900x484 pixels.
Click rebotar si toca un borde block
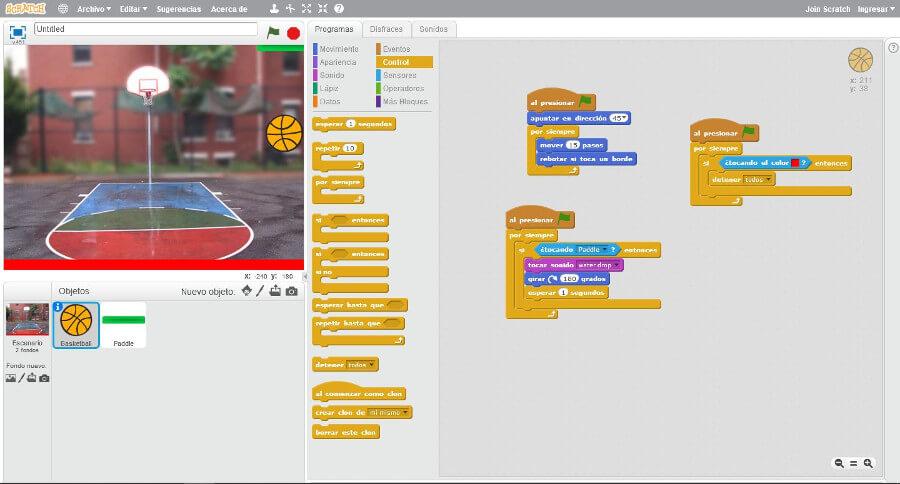(x=586, y=158)
